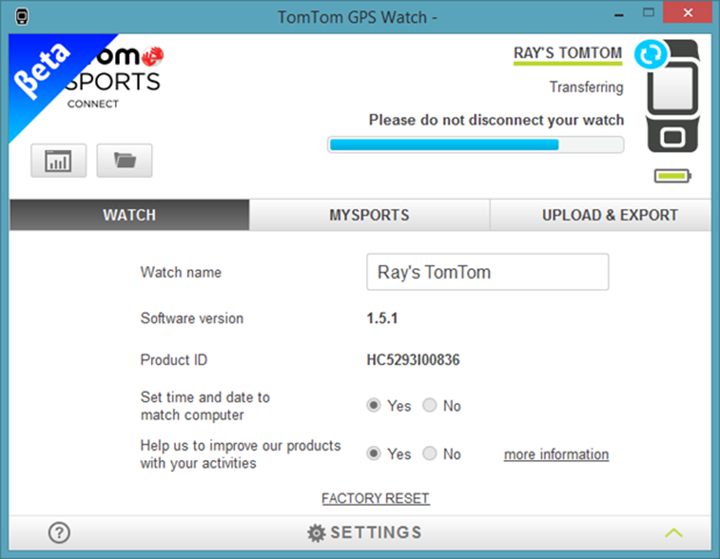
Task: Click the transfer progress bar
Action: [x=475, y=145]
